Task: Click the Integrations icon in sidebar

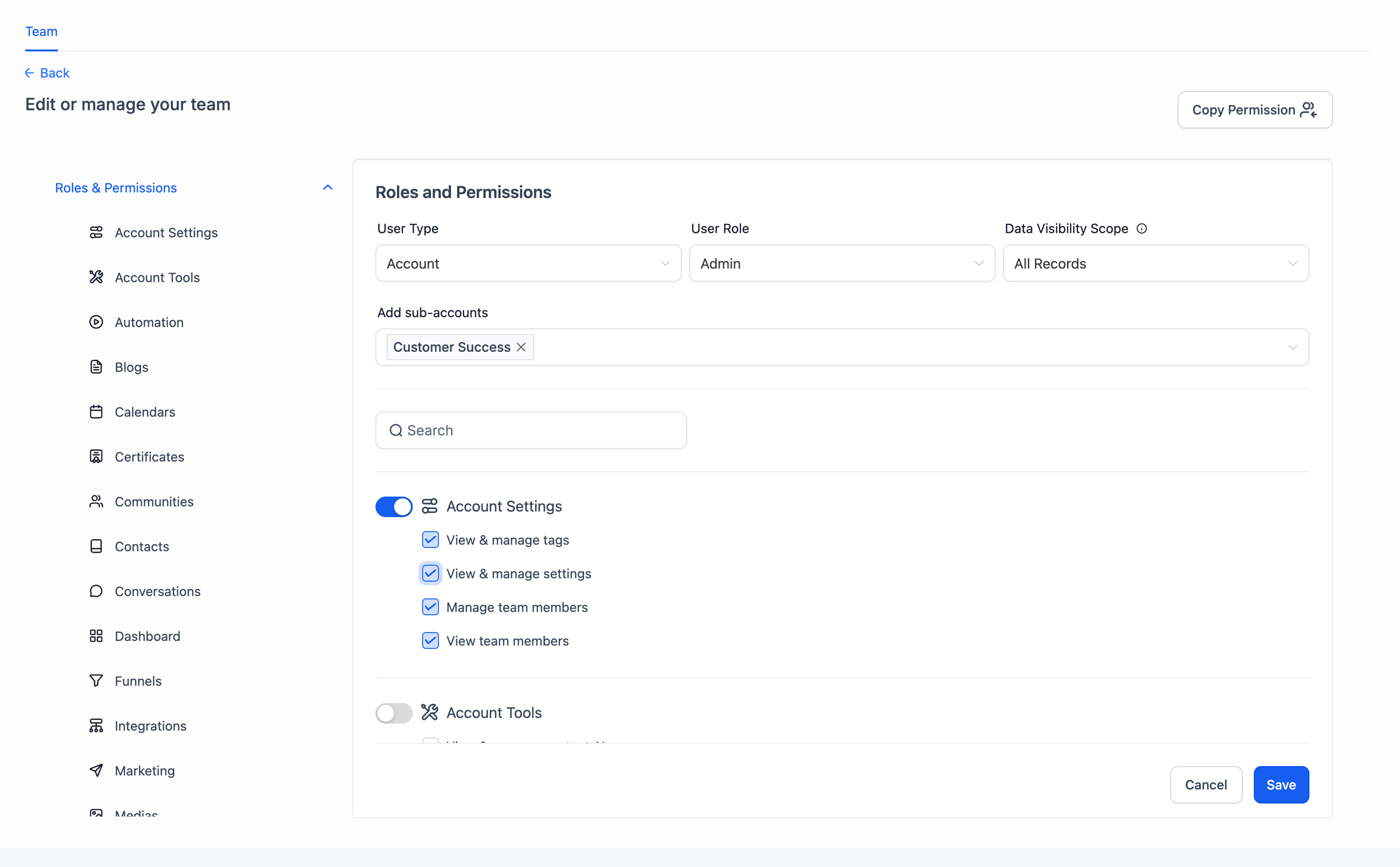Action: 96,726
